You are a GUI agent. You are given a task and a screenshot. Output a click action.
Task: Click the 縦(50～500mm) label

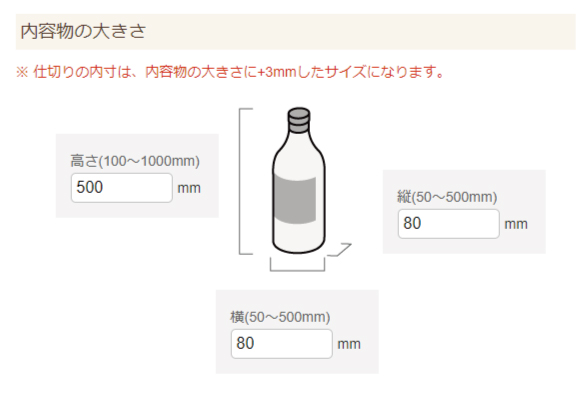point(447,197)
